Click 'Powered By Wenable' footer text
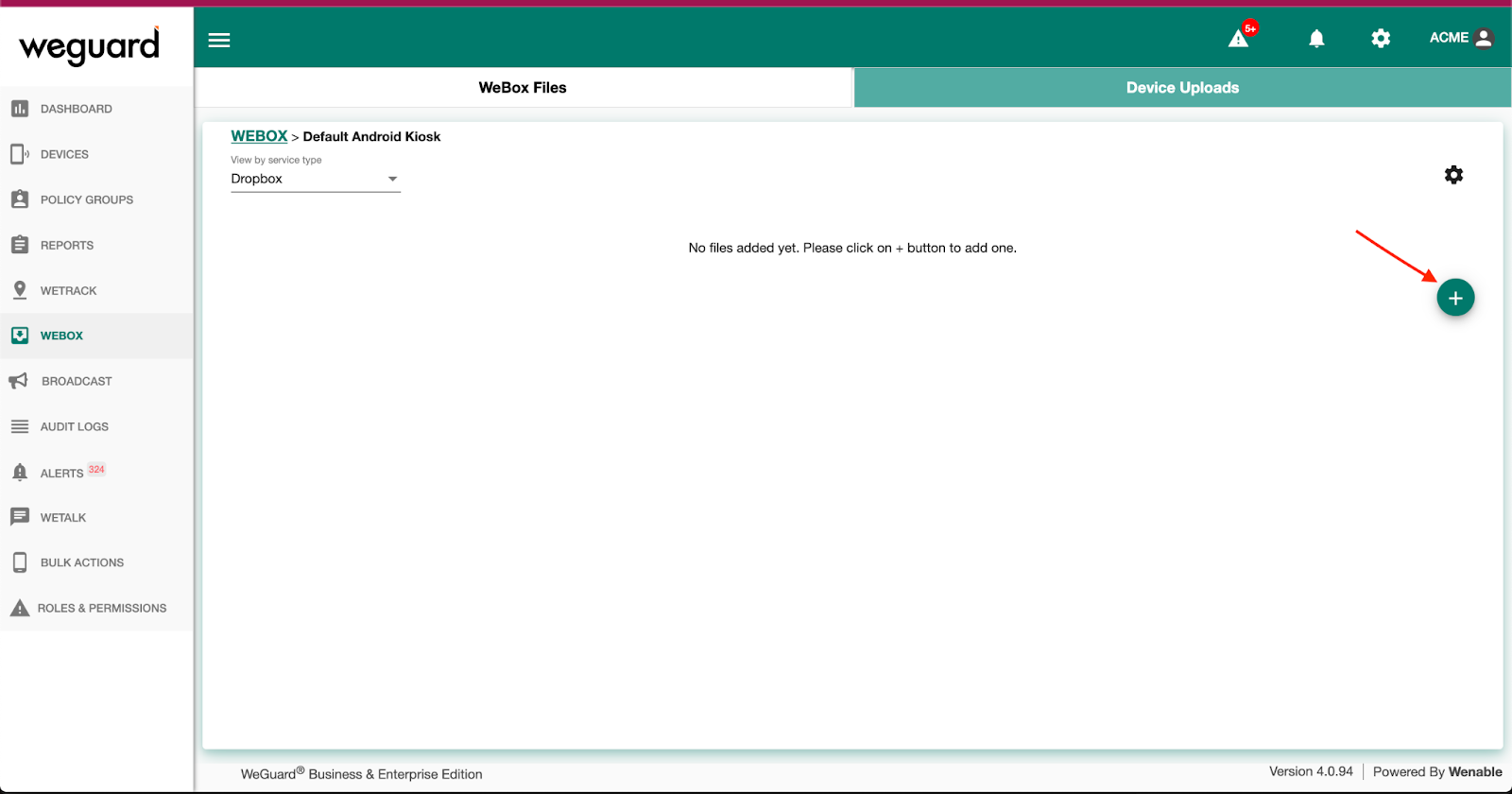Image resolution: width=1512 pixels, height=794 pixels. [1437, 771]
